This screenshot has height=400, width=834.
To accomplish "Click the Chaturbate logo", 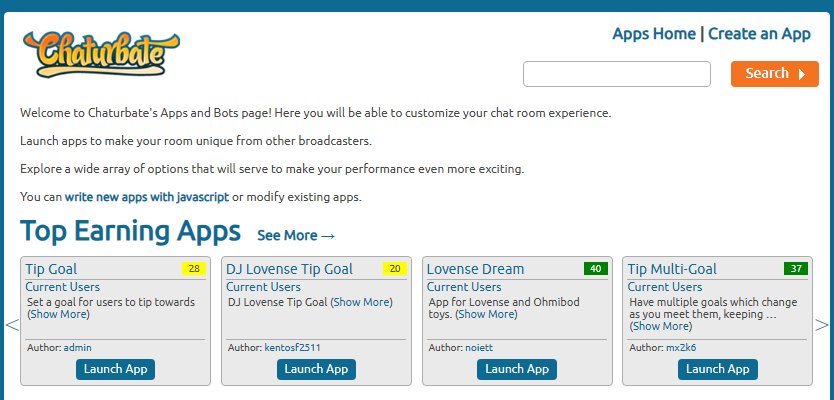I will pyautogui.click(x=101, y=54).
